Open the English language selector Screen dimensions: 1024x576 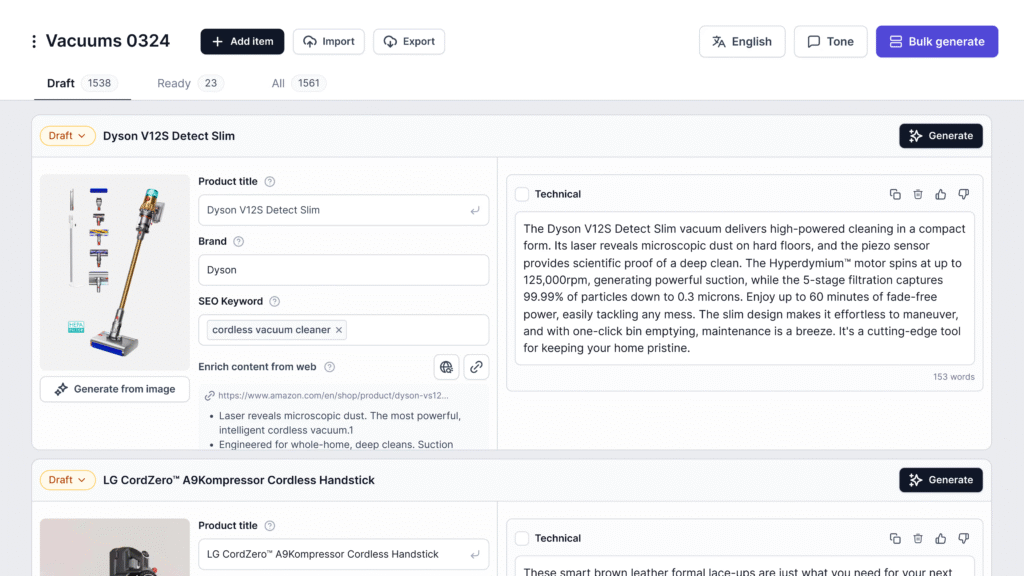click(741, 42)
